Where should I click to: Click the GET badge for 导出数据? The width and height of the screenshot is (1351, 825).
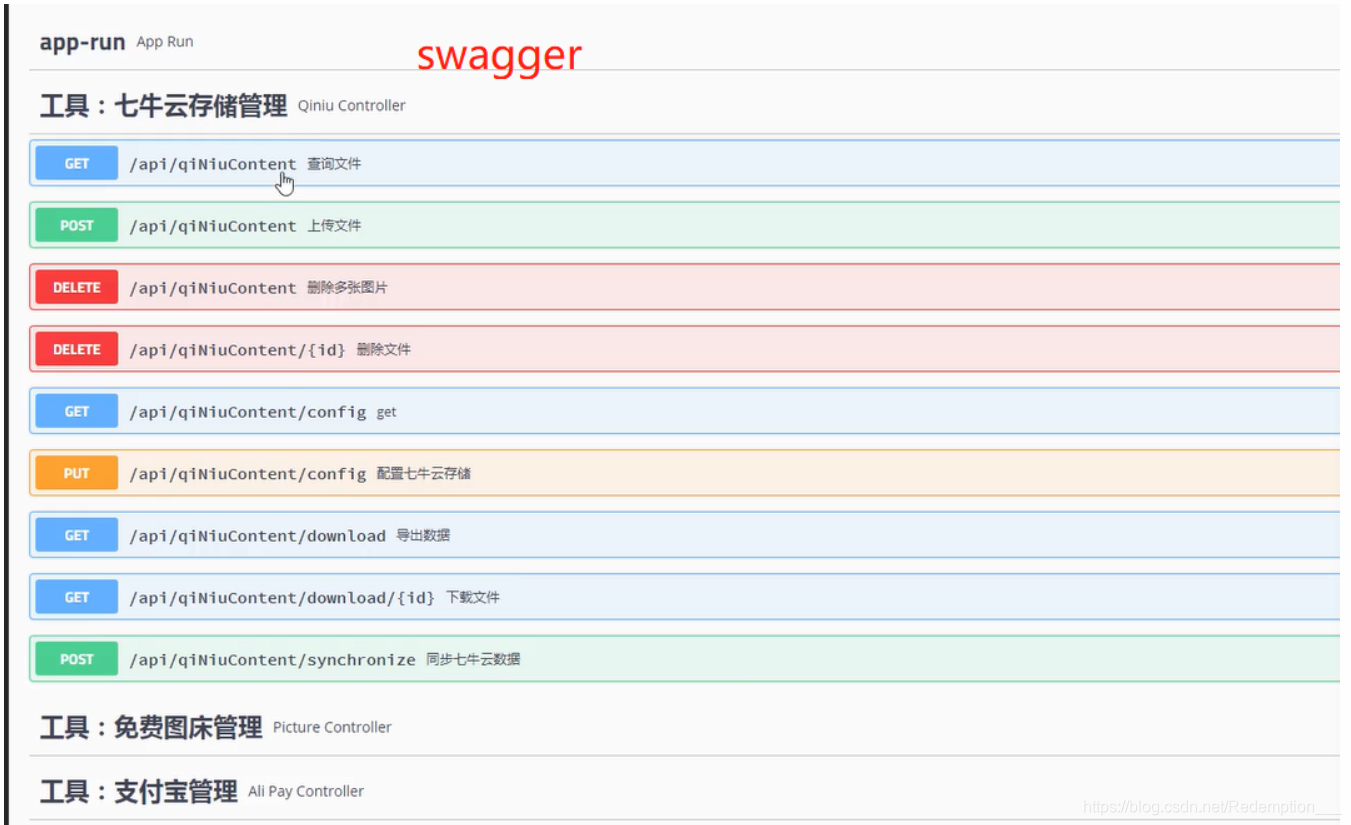coord(77,535)
